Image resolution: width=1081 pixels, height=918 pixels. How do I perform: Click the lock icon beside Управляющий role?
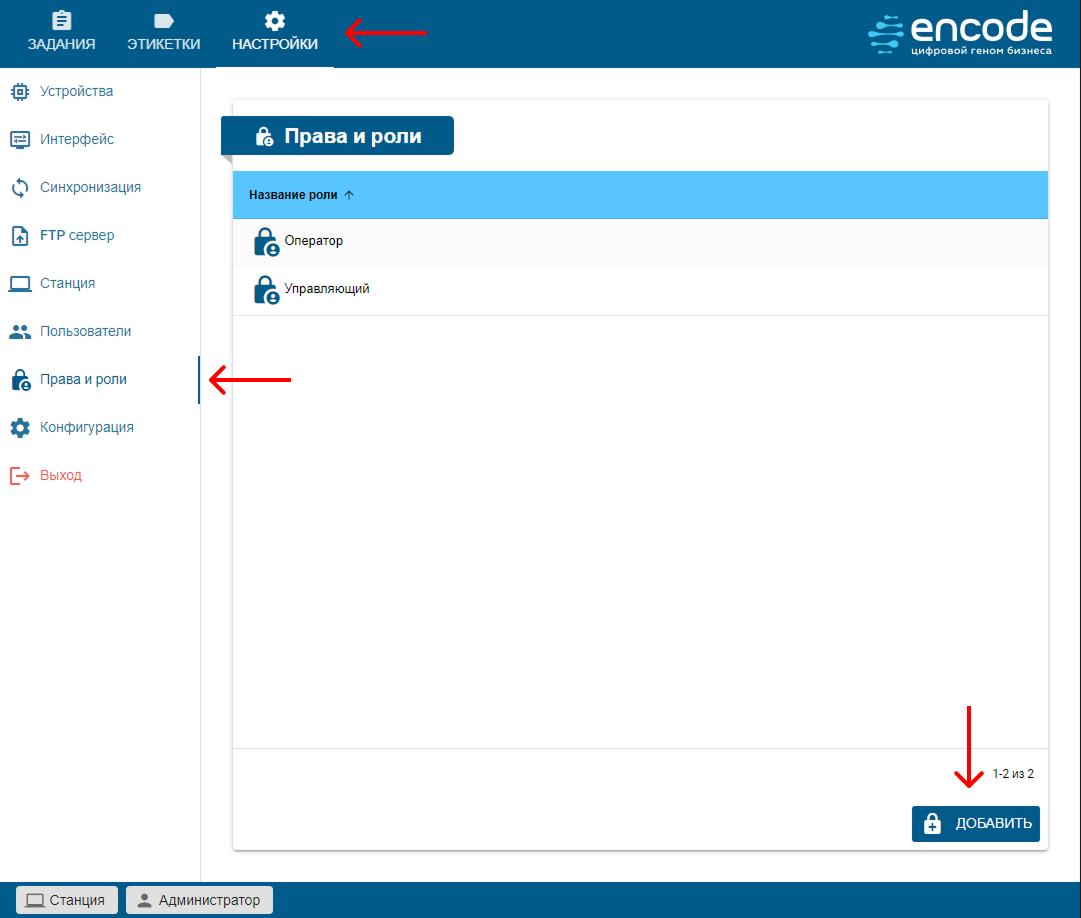pyautogui.click(x=265, y=290)
